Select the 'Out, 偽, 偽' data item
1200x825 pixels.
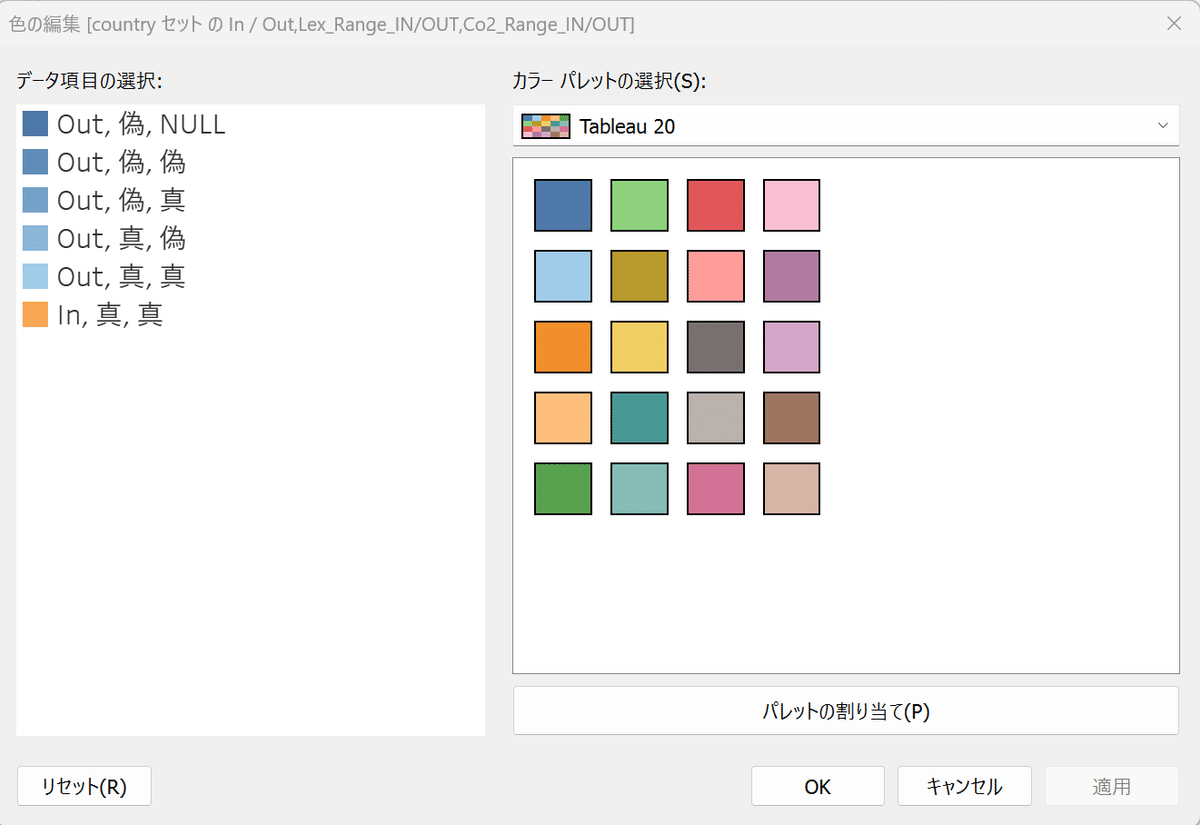(x=250, y=162)
